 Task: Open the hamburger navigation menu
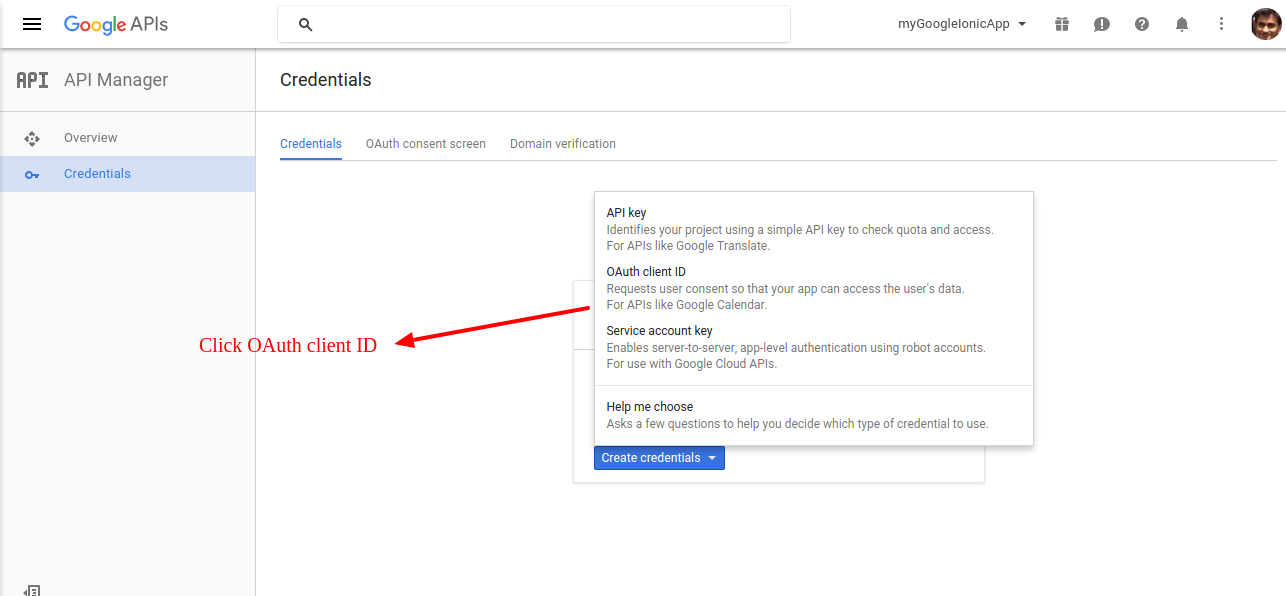tap(32, 24)
